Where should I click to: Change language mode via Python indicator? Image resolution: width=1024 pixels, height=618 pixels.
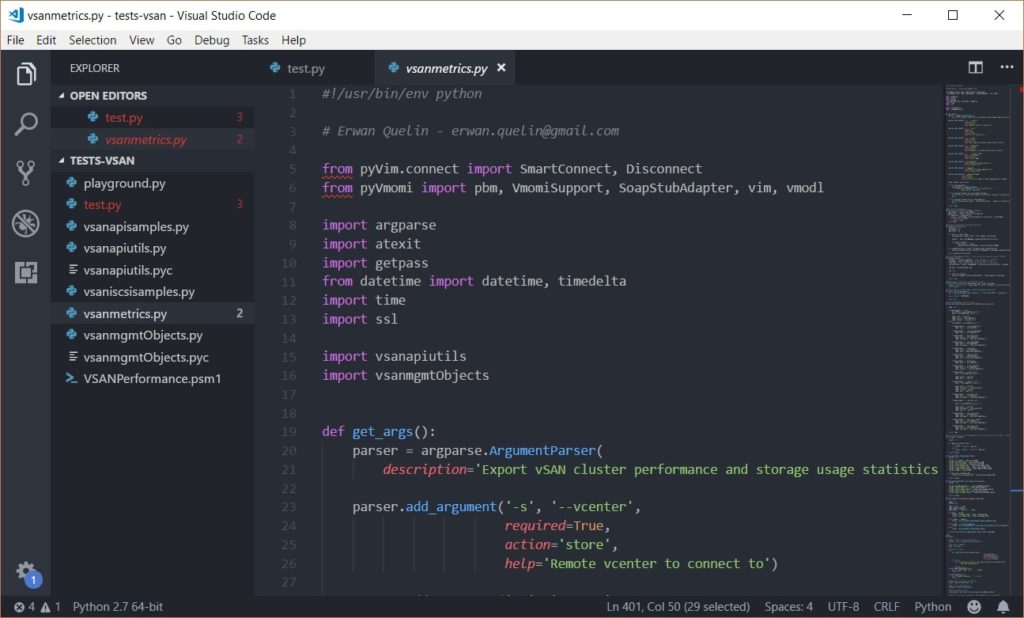[933, 607]
